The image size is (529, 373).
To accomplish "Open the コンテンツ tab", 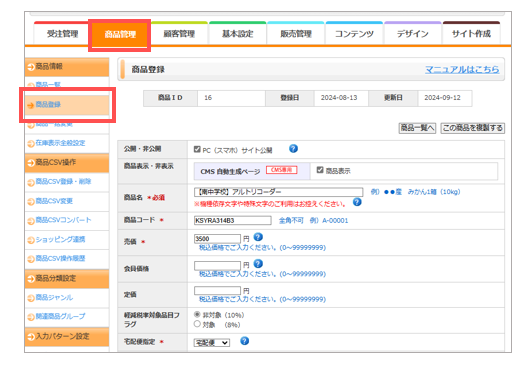I will click(354, 33).
